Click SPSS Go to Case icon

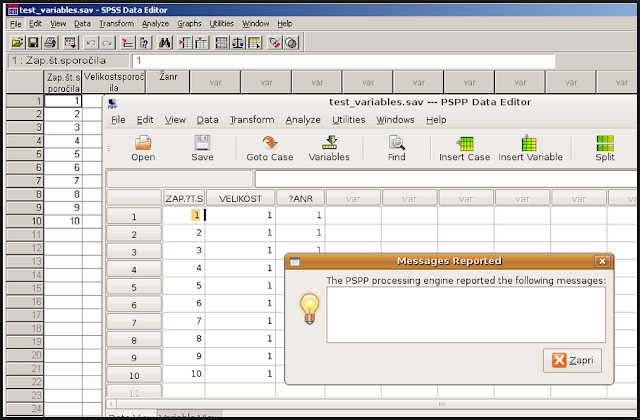[x=128, y=42]
